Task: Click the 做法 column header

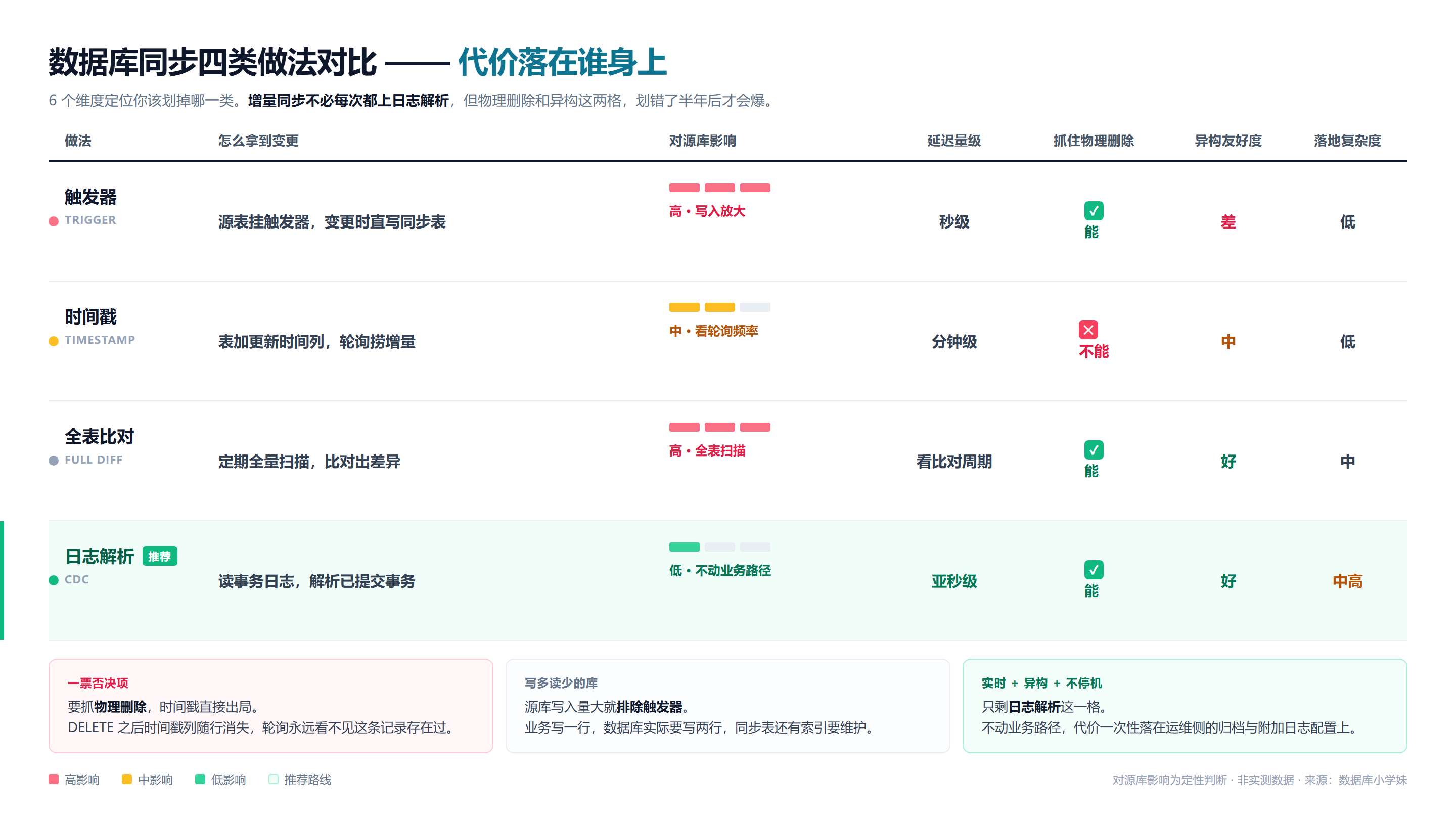Action: [78, 141]
